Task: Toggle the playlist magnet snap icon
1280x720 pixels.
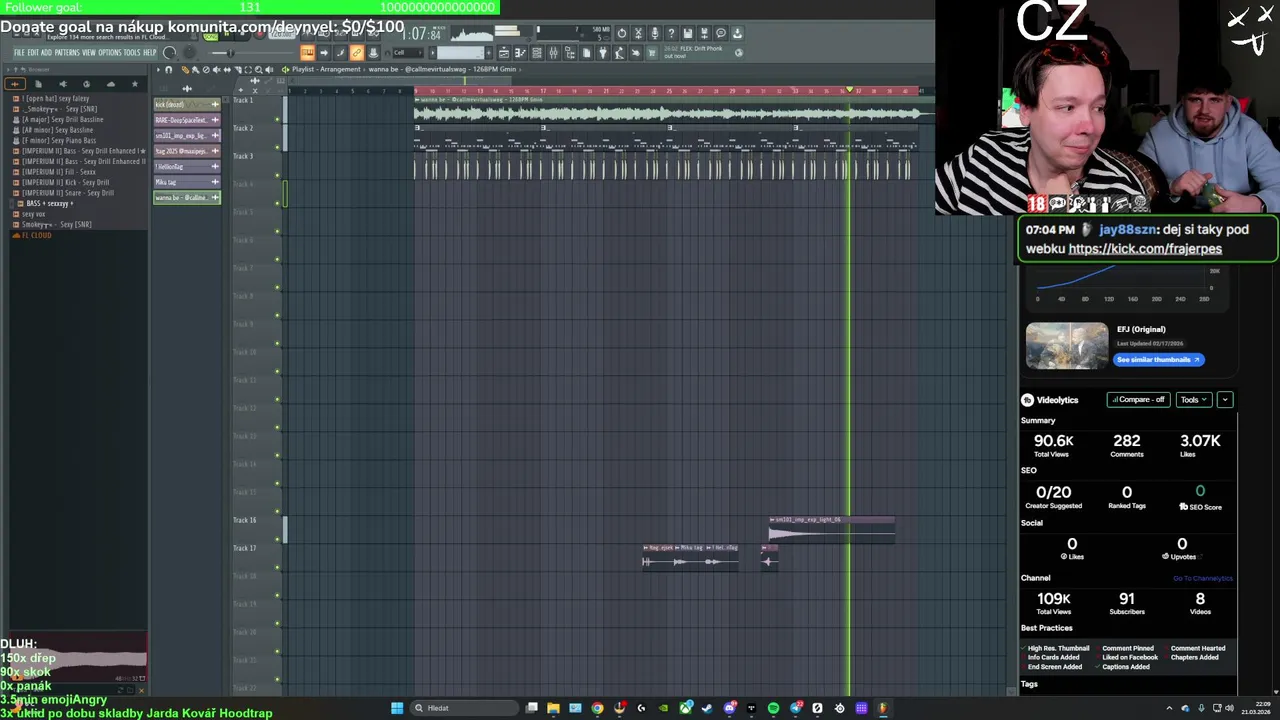Action: pyautogui.click(x=169, y=69)
